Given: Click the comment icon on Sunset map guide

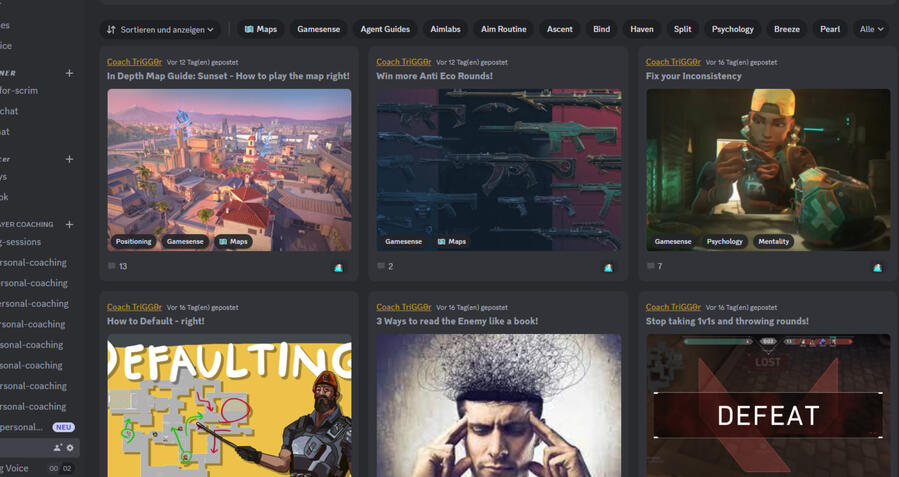Looking at the screenshot, I should point(112,267).
